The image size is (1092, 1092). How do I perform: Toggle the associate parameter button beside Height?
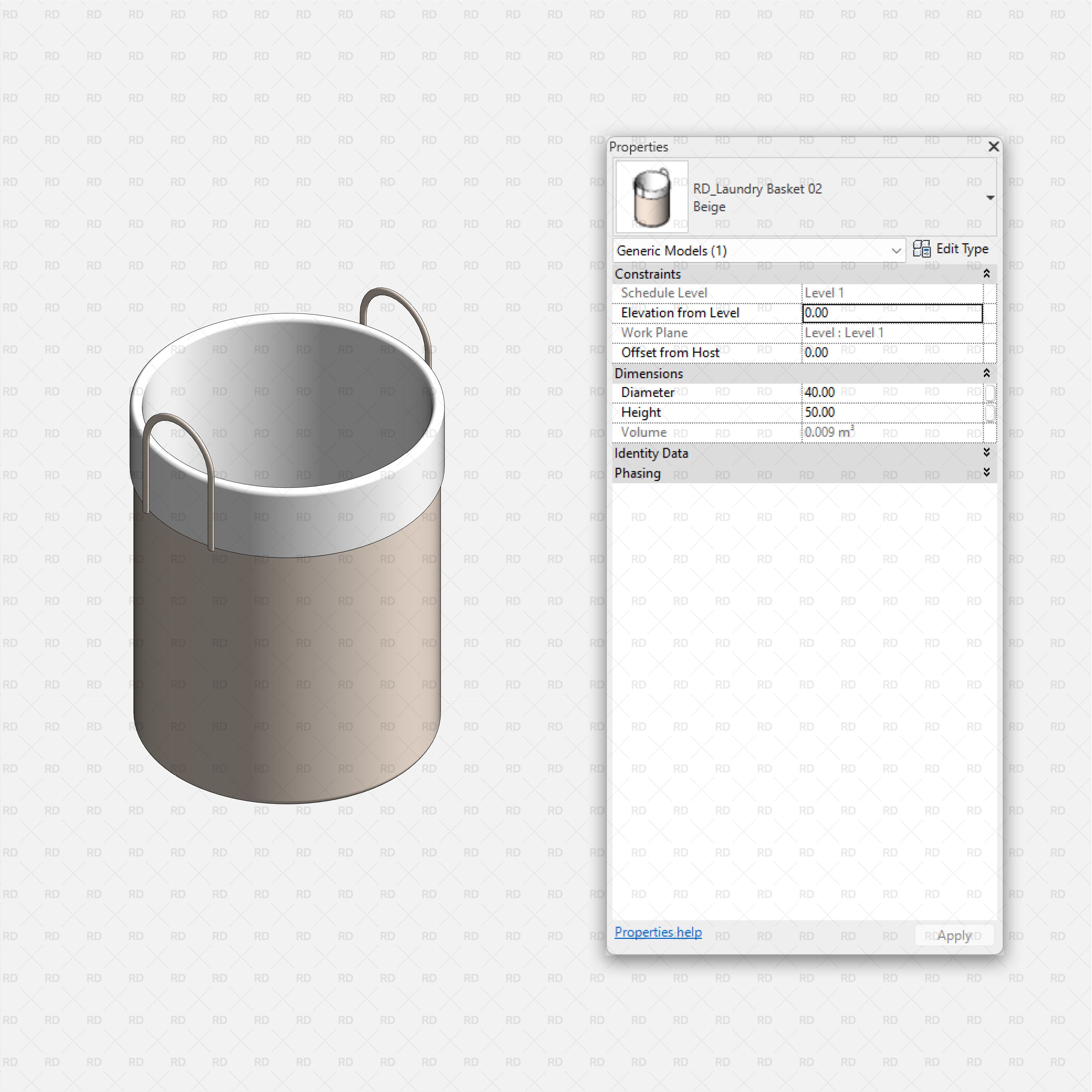[990, 413]
